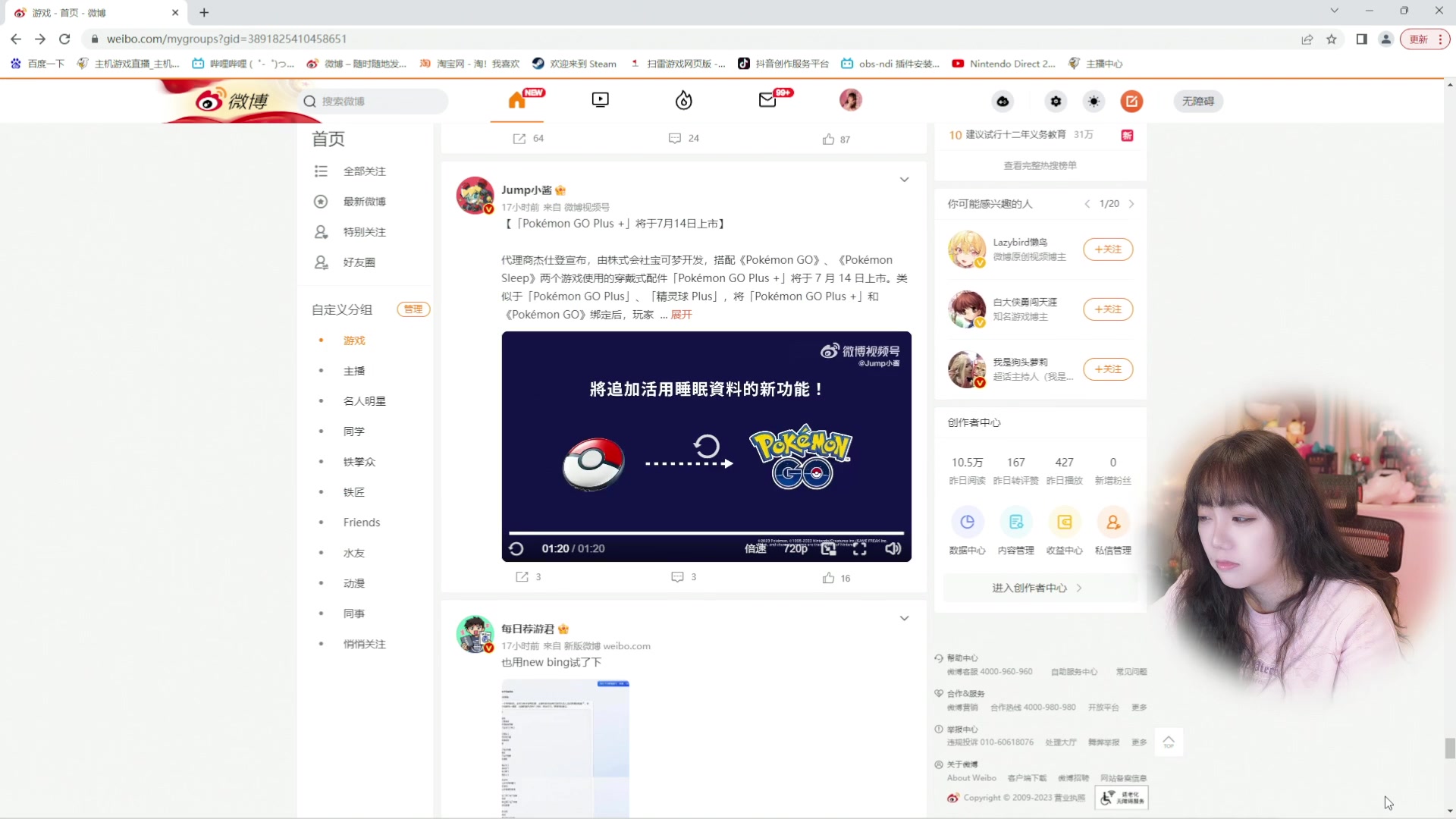Open the hot trending flame icon
Image resolution: width=1456 pixels, height=819 pixels.
point(683,100)
